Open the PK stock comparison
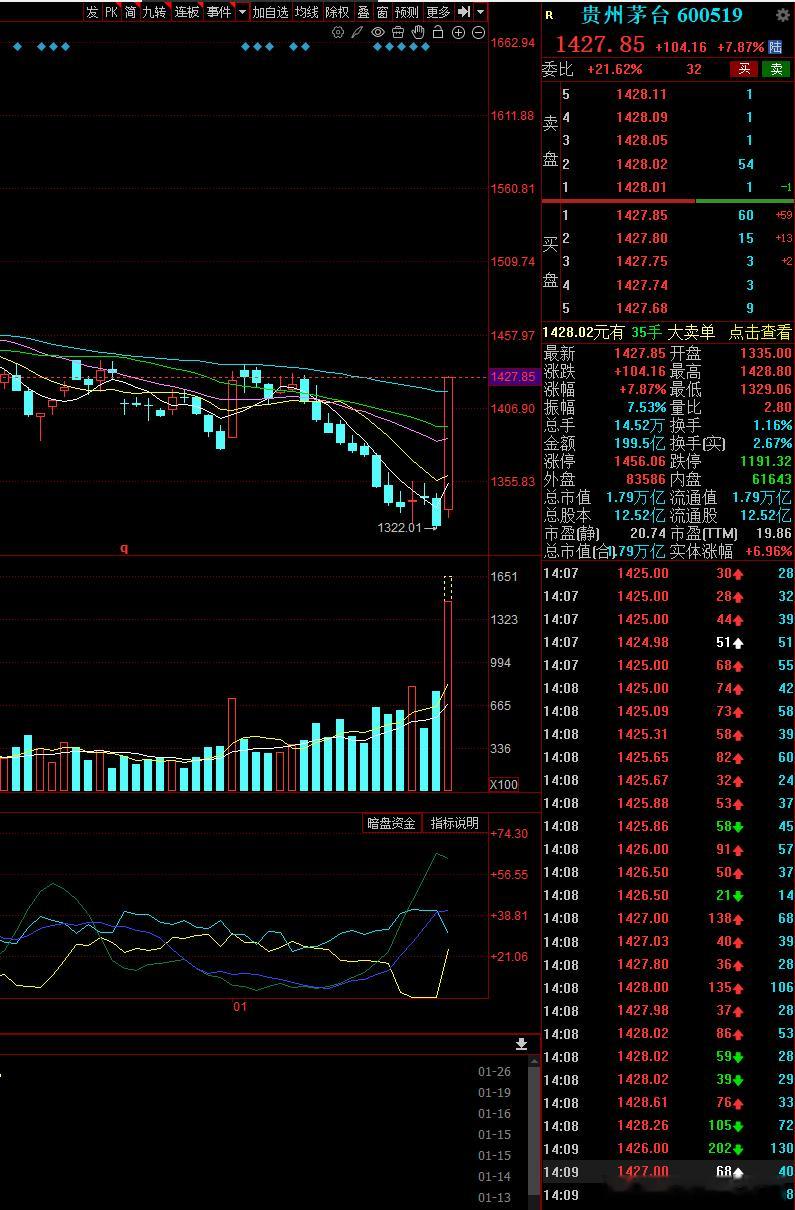This screenshot has height=1210, width=795. (x=111, y=12)
